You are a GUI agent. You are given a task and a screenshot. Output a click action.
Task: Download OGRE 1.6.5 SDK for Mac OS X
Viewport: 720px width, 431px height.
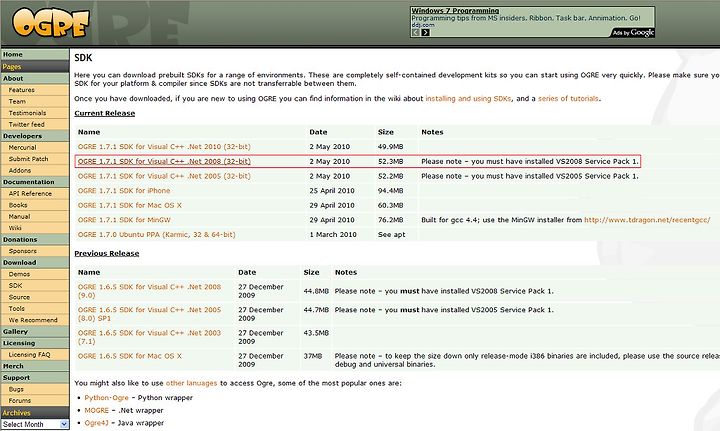click(x=130, y=356)
